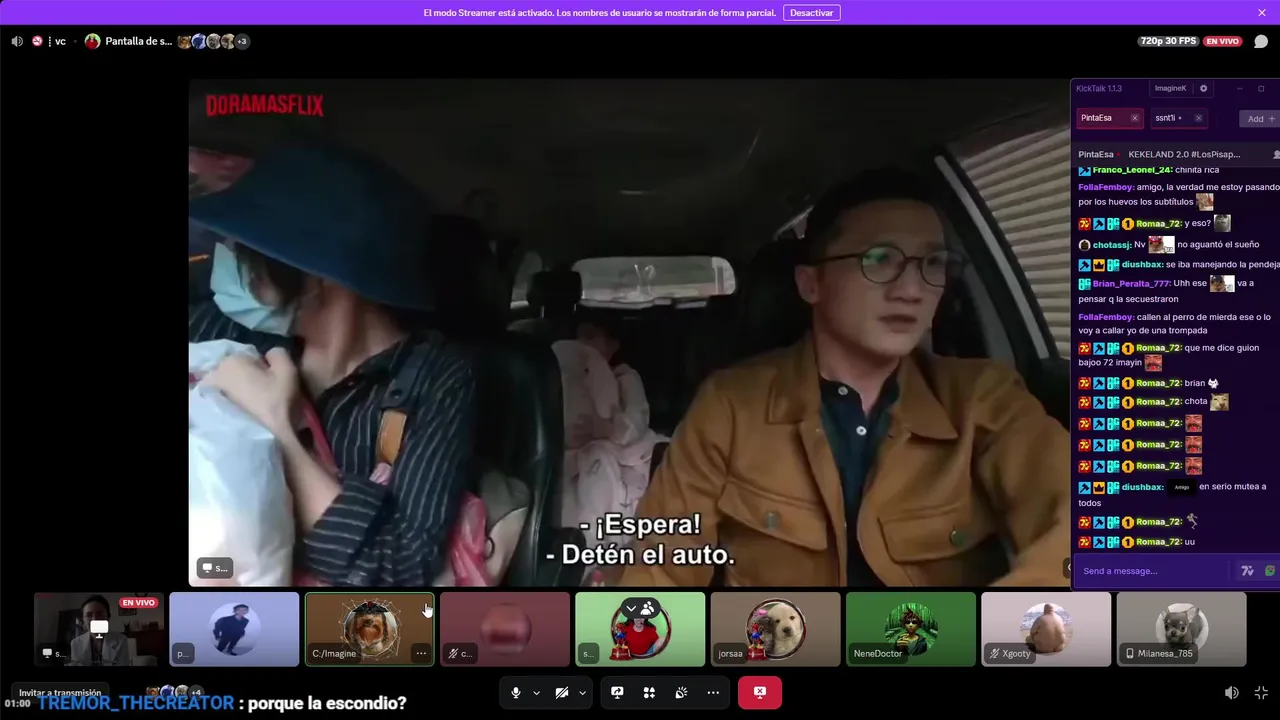This screenshot has width=1280, height=720.
Task: Click the ImagineK account button in KickTalk
Action: [x=1170, y=88]
